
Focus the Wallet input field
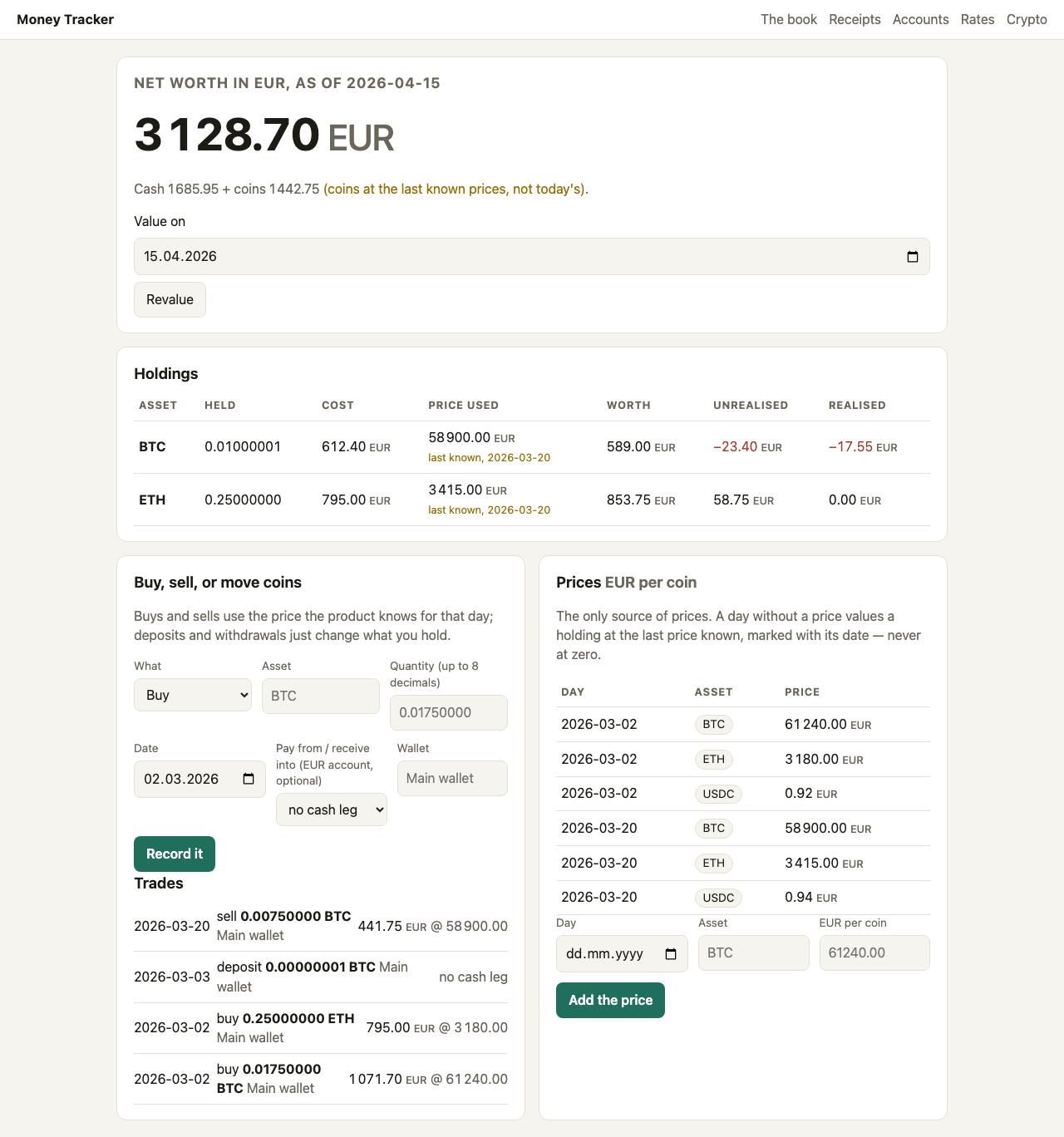pos(452,778)
